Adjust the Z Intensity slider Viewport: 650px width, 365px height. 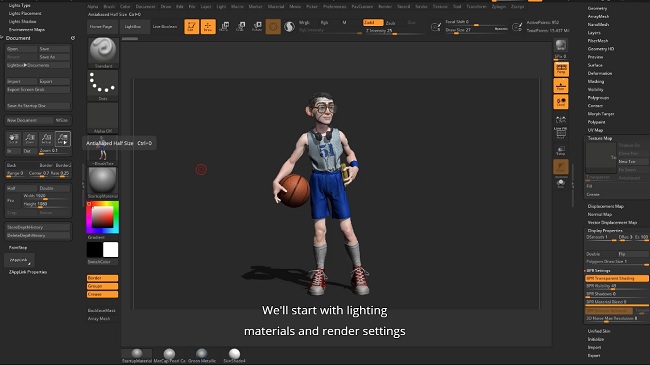394,31
